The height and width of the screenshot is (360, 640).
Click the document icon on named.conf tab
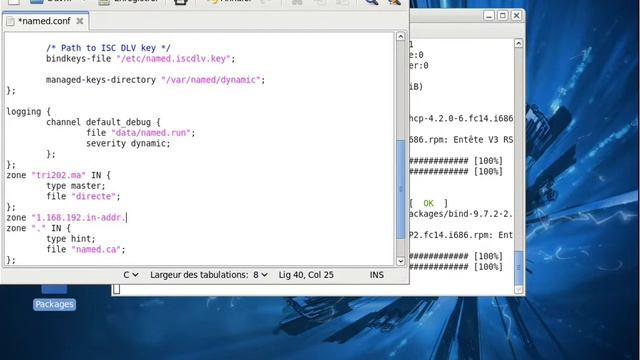(11, 21)
